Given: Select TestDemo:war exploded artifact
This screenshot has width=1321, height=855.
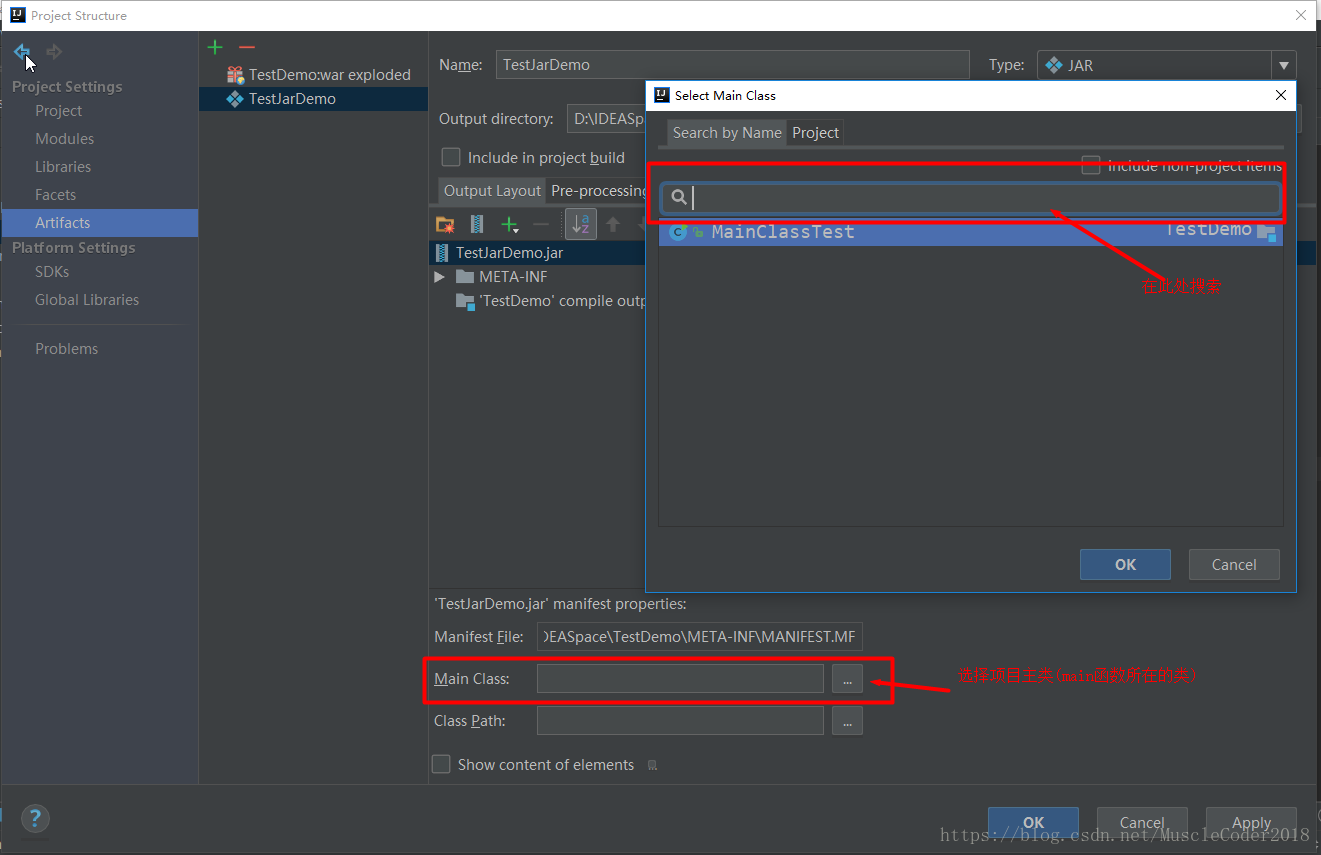Looking at the screenshot, I should point(314,75).
